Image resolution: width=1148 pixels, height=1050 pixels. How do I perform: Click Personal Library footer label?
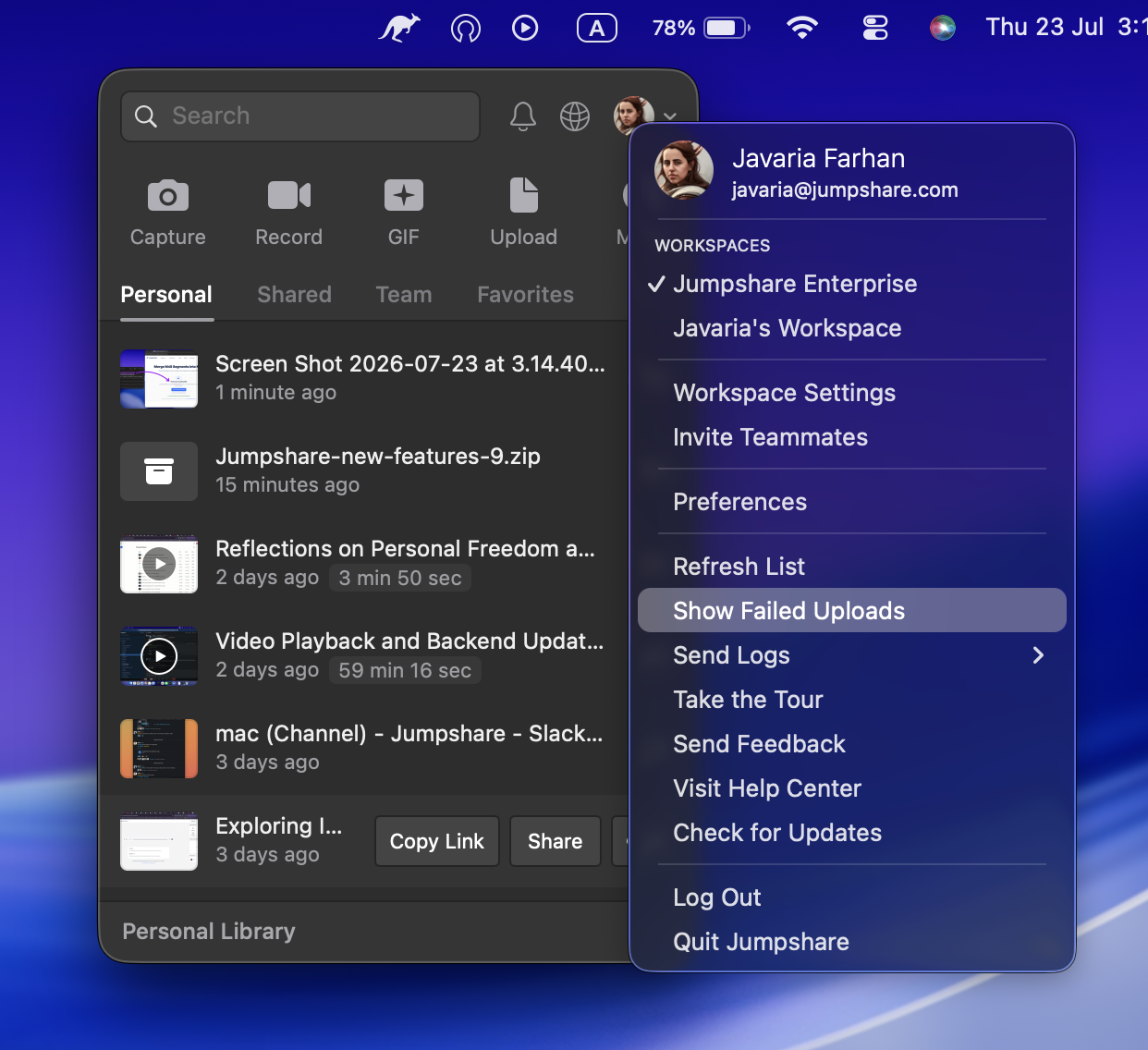coord(209,932)
